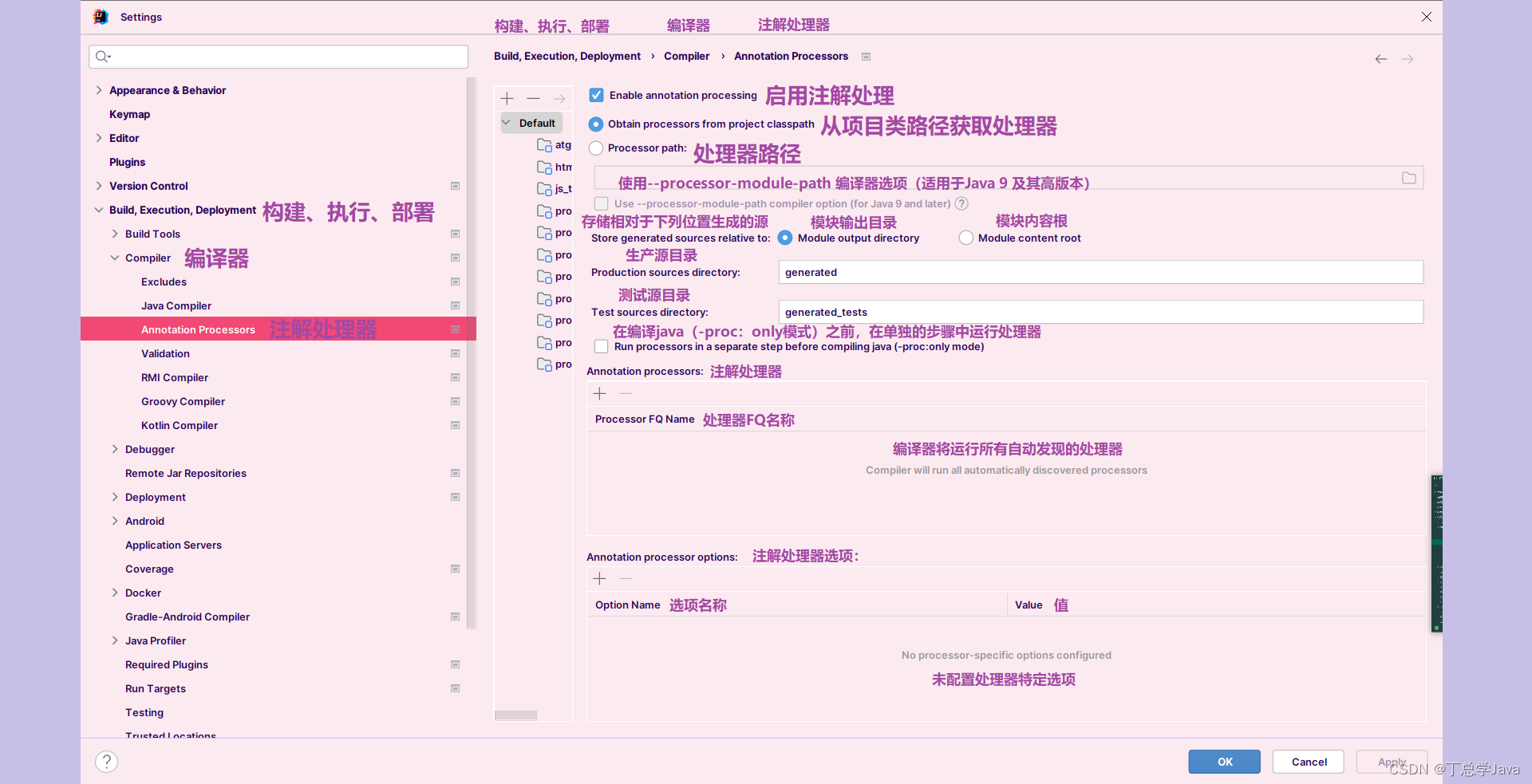1532x784 pixels.
Task: Select Java Compiler in the settings tree
Action: pyautogui.click(x=176, y=305)
